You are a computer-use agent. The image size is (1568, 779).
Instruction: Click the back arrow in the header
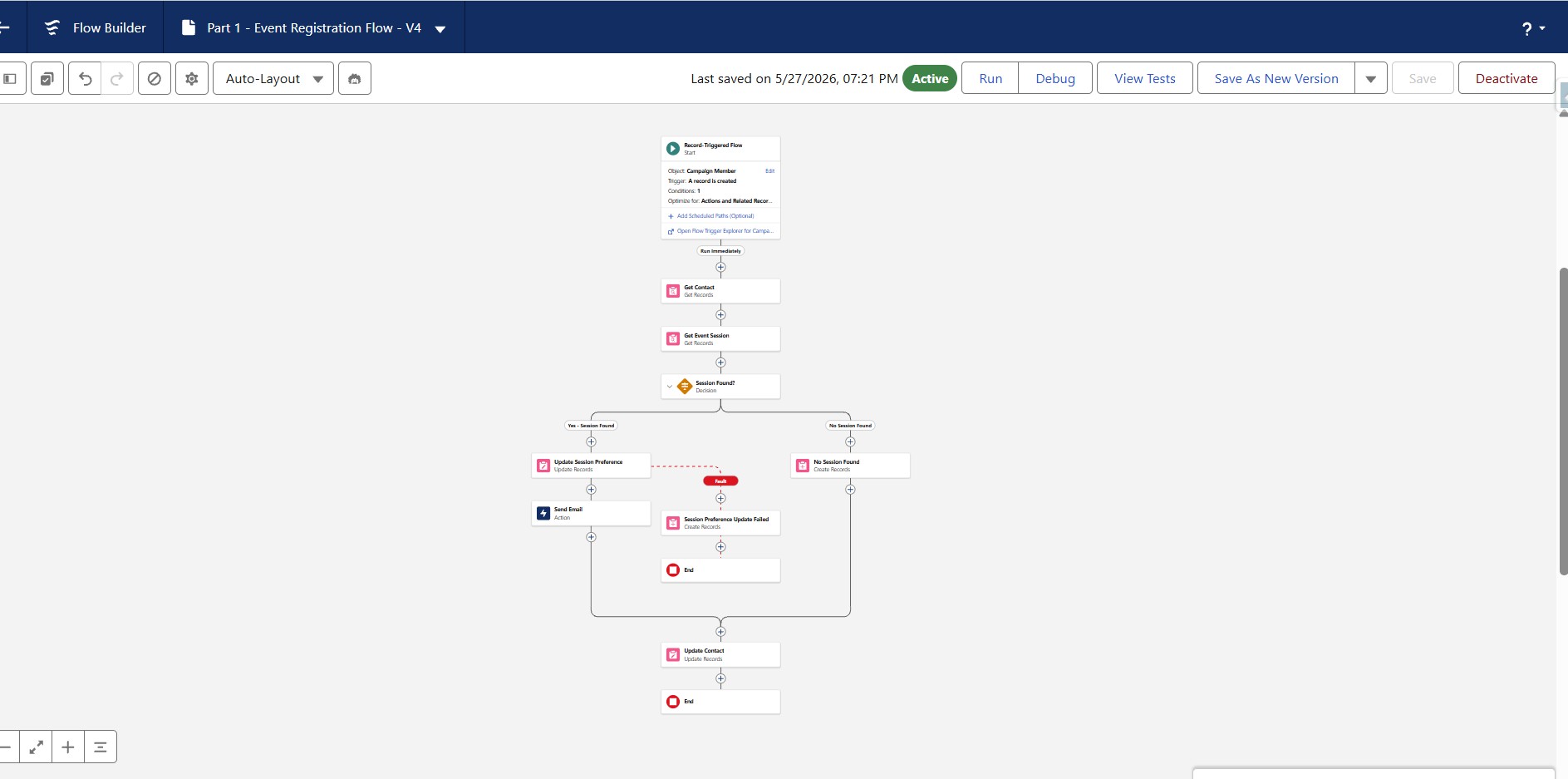coord(4,27)
